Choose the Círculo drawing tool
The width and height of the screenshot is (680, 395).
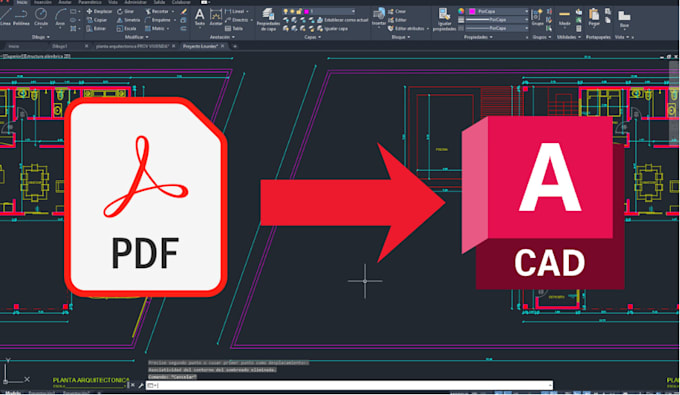coord(41,17)
